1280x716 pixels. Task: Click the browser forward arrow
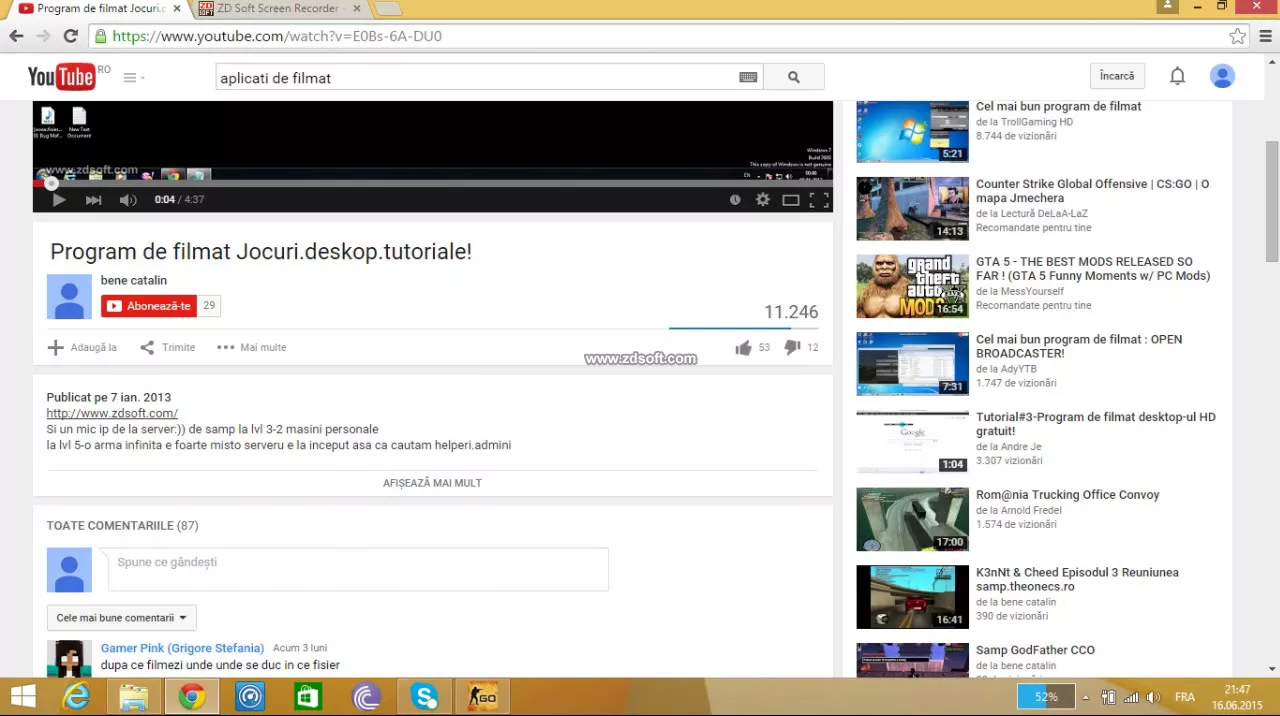pos(43,36)
